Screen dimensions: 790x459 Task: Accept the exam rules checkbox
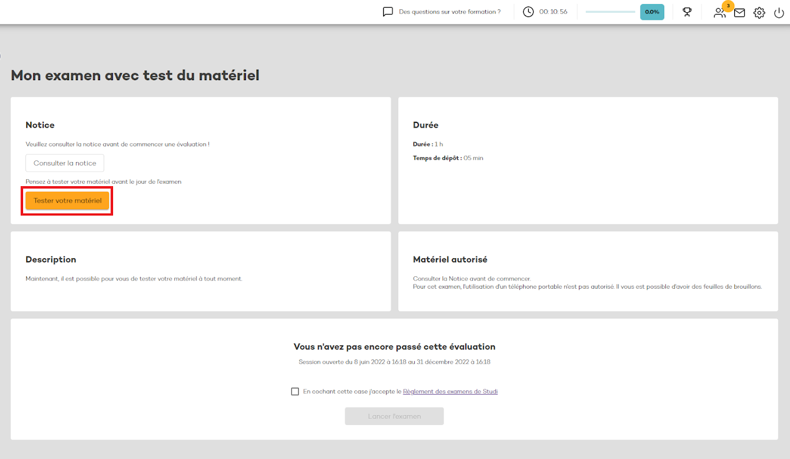tap(295, 392)
